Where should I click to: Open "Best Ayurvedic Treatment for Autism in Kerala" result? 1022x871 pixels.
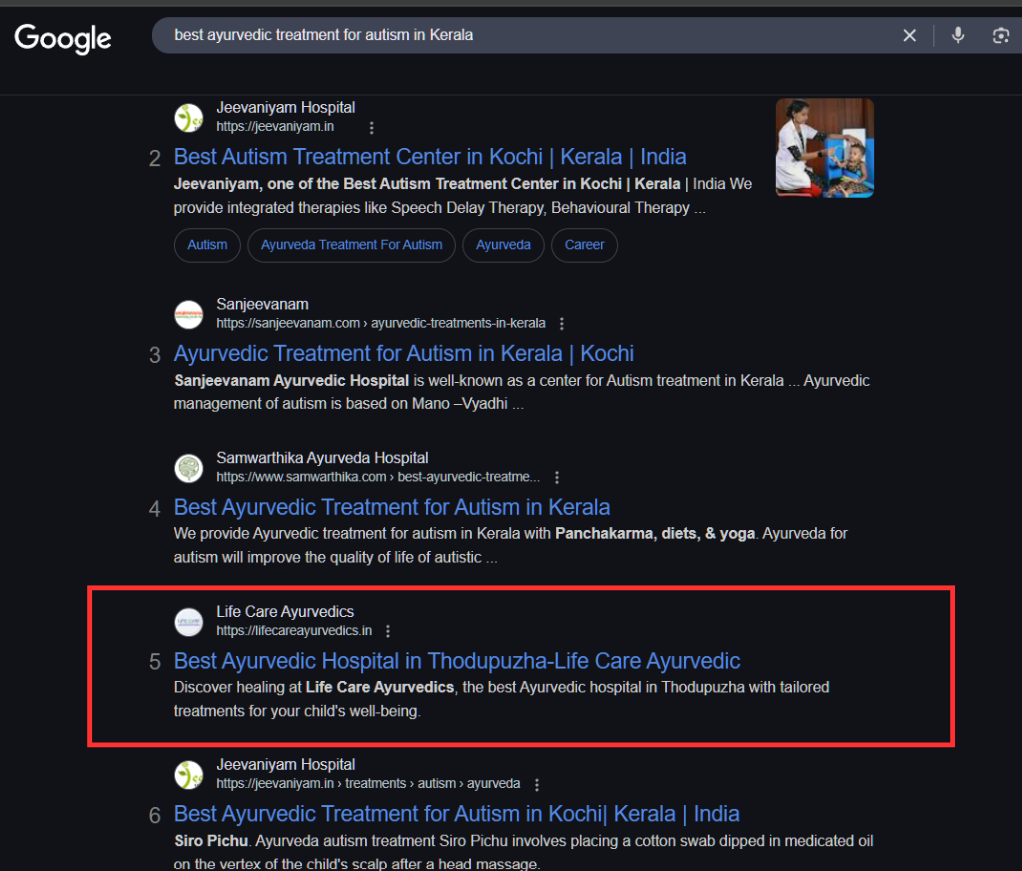[392, 507]
